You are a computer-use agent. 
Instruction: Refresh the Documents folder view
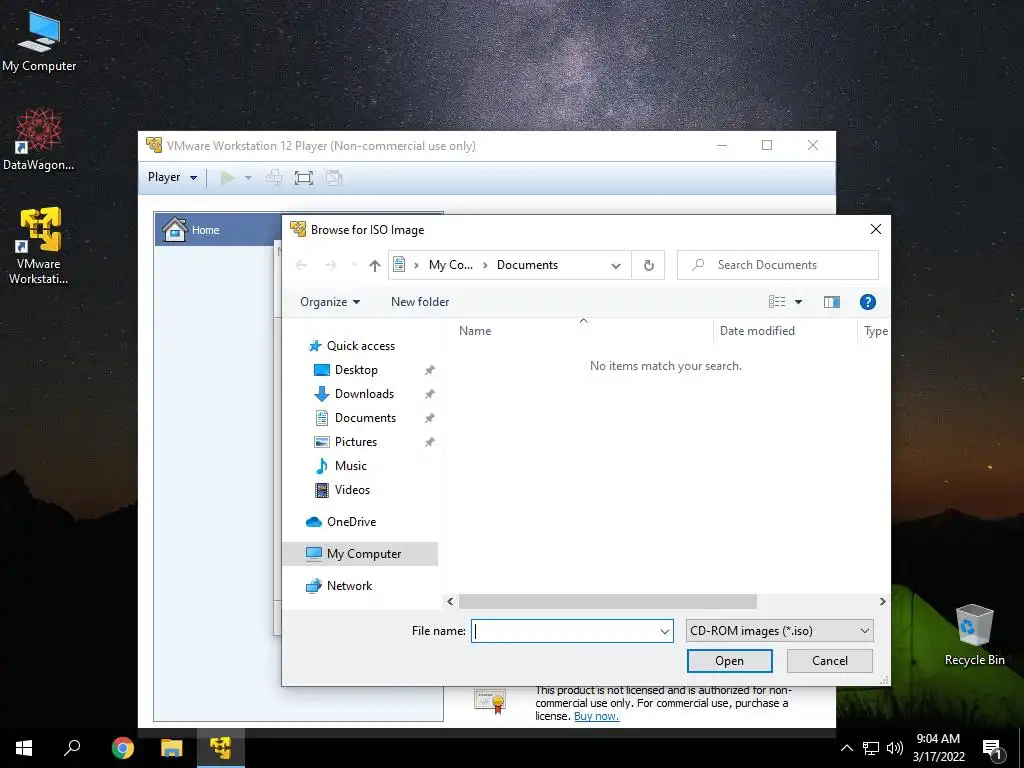tap(648, 265)
